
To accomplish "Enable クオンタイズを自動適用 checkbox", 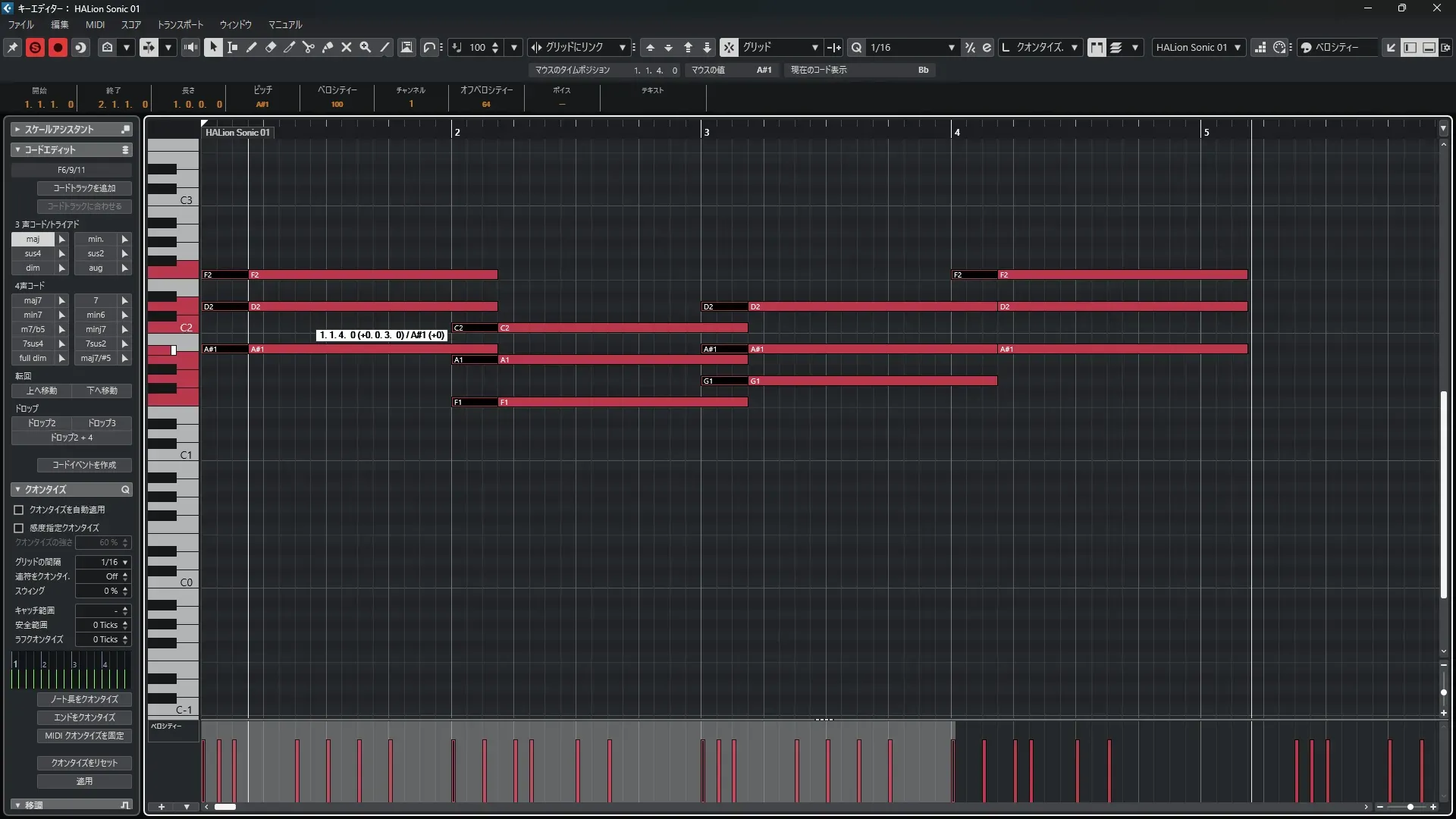I will pos(19,510).
